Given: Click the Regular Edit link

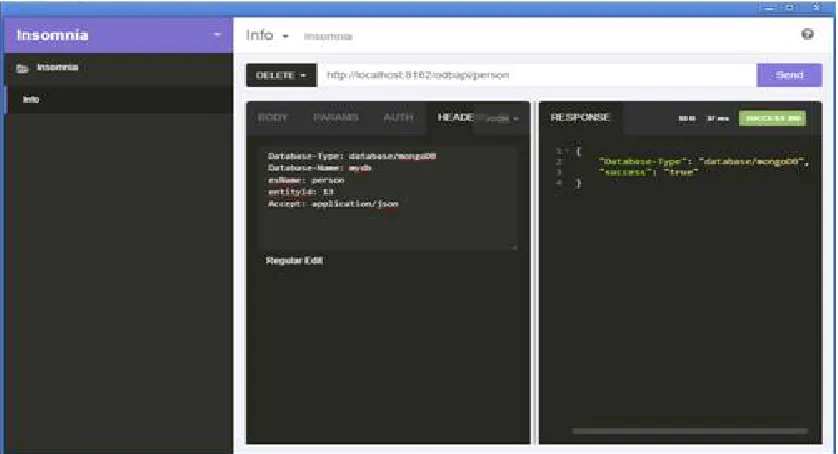Looking at the screenshot, I should click(x=294, y=260).
